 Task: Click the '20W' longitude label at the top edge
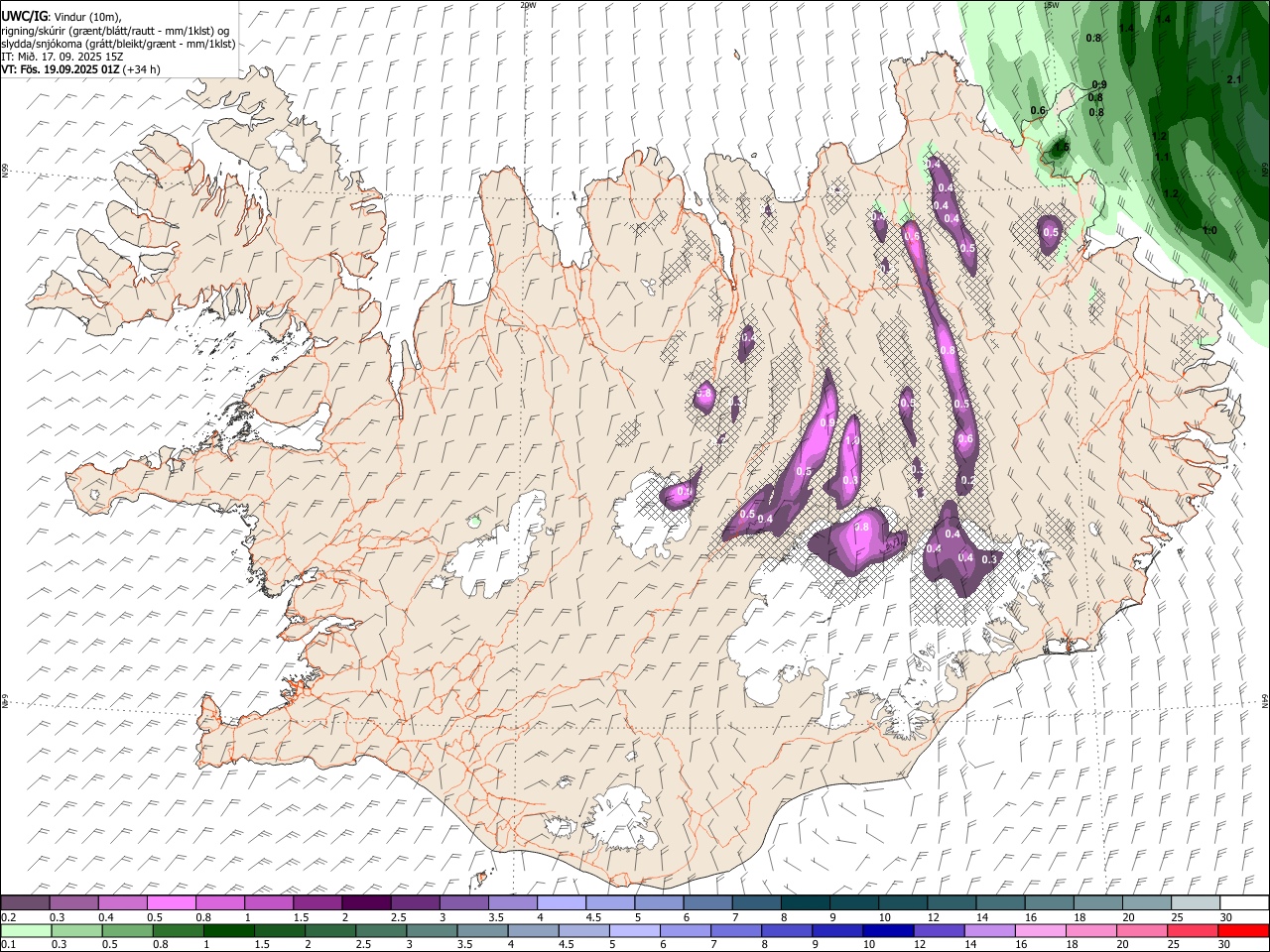coord(528,5)
